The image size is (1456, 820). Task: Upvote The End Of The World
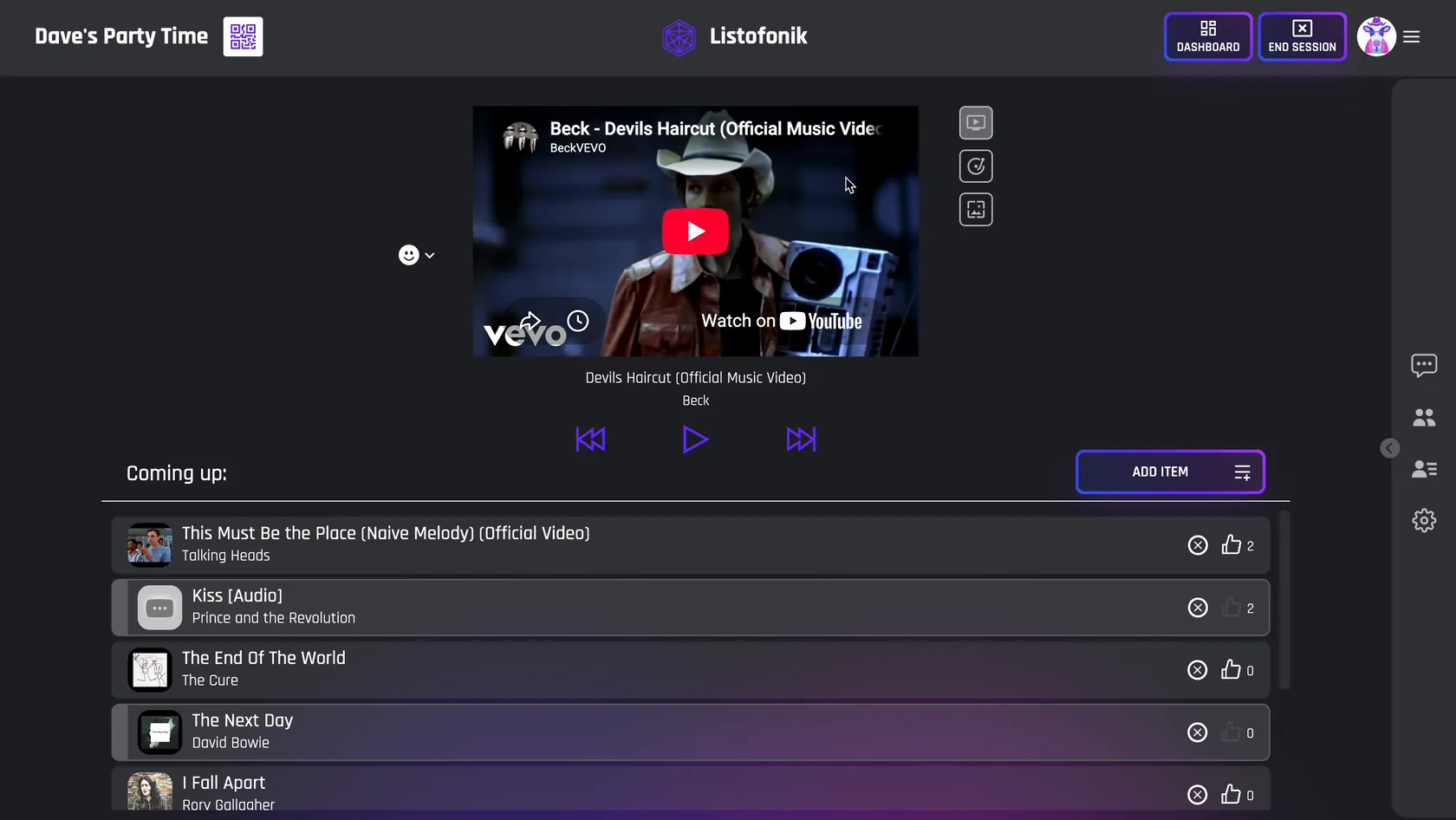1231,669
